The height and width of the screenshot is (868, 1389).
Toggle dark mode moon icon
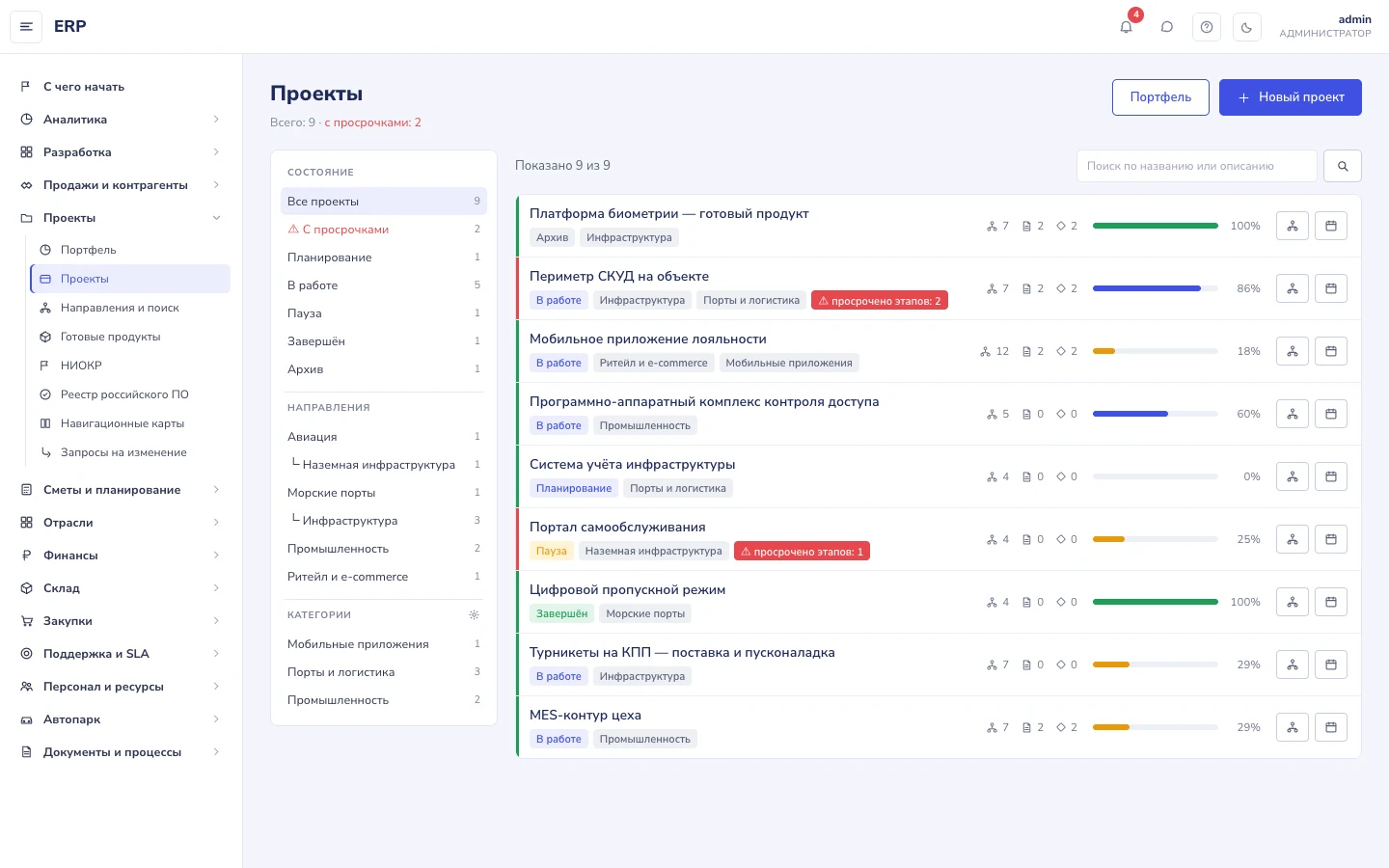(x=1246, y=27)
